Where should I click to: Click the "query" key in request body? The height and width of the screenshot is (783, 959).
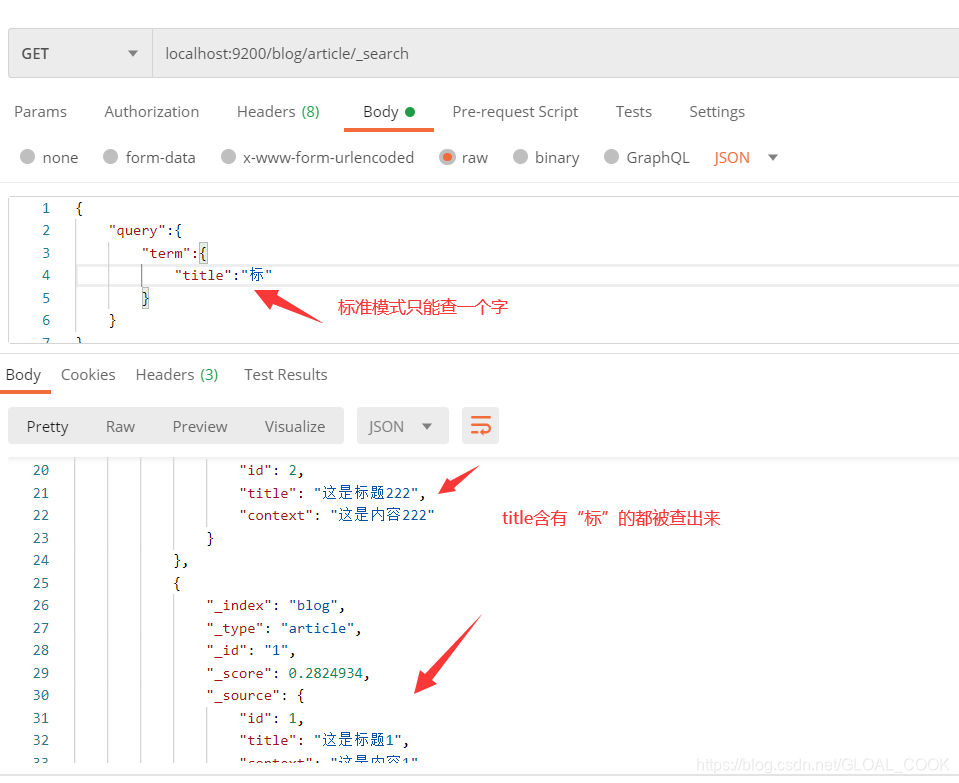tap(137, 231)
